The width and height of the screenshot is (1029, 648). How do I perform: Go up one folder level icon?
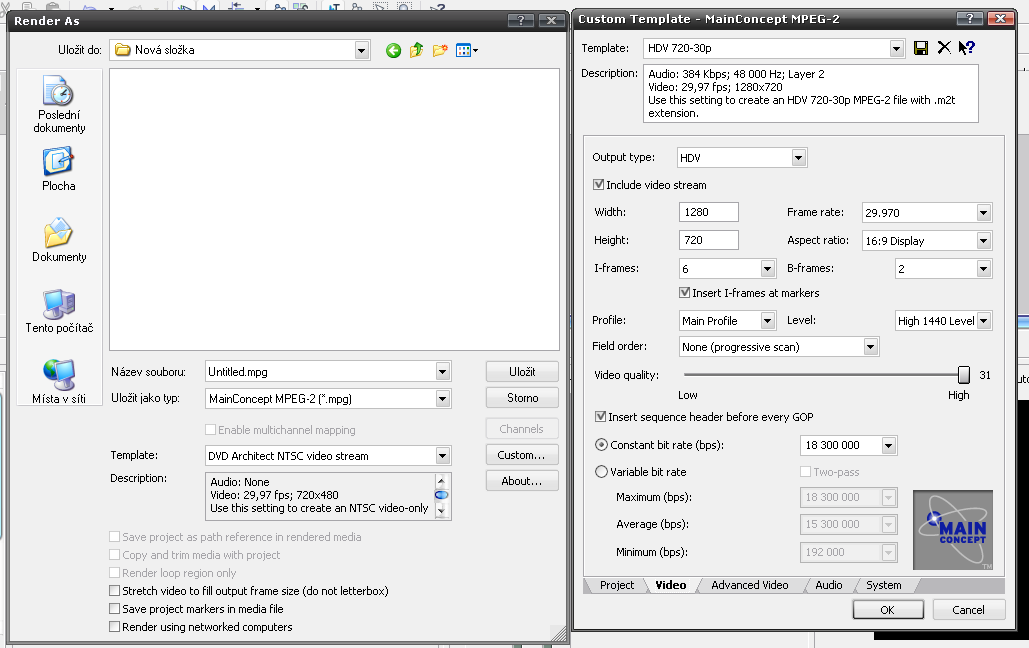click(x=417, y=50)
